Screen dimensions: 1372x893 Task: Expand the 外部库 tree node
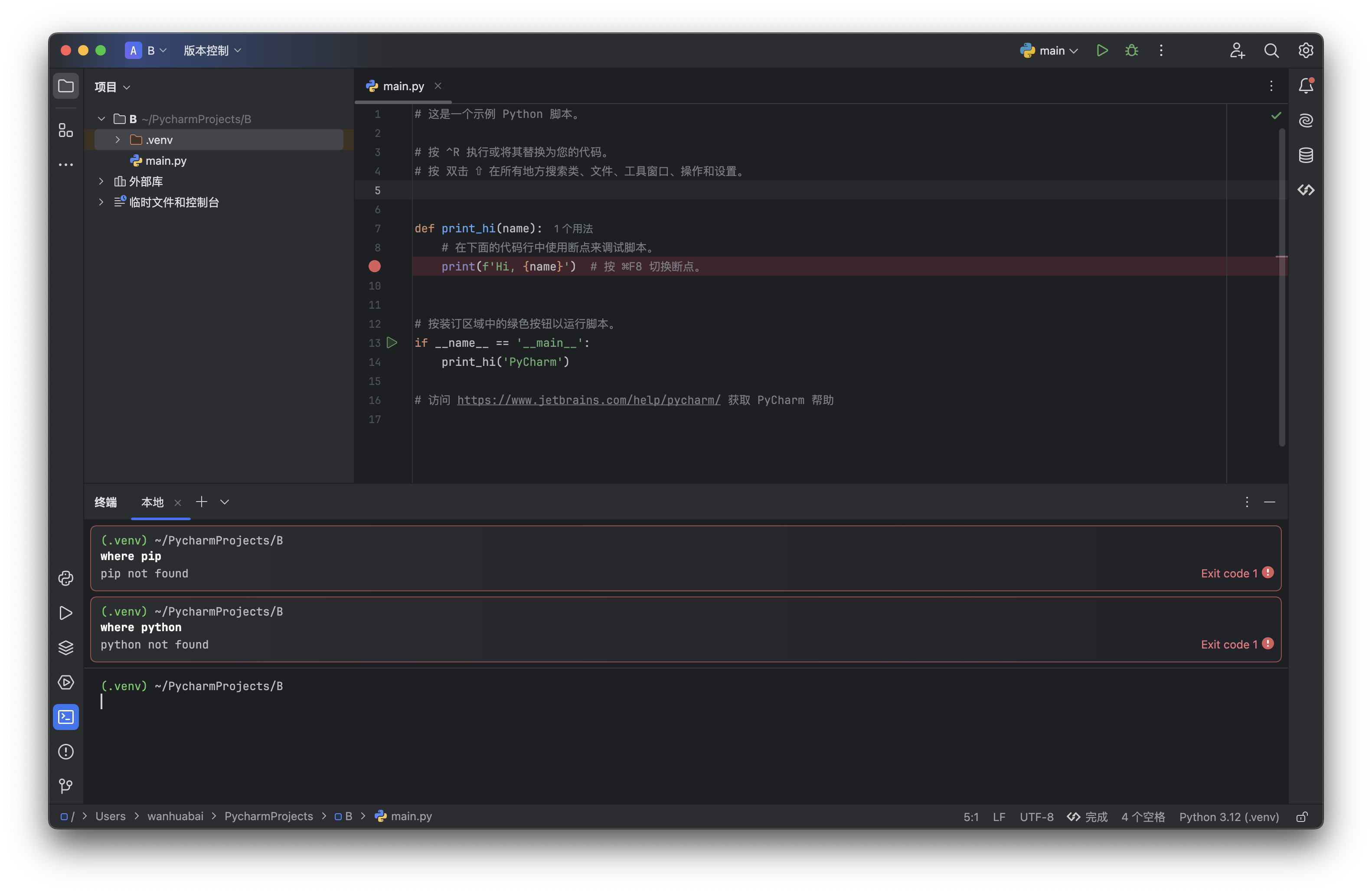pos(101,182)
